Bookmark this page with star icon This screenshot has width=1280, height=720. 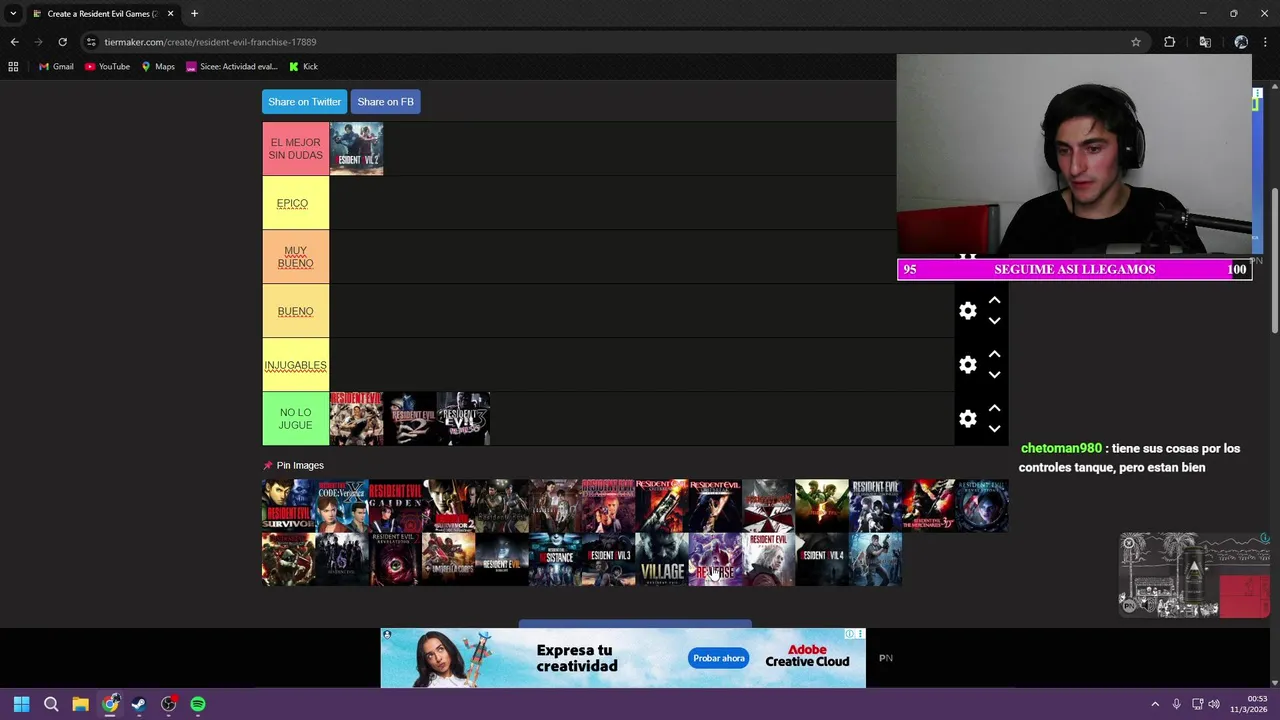[x=1136, y=42]
